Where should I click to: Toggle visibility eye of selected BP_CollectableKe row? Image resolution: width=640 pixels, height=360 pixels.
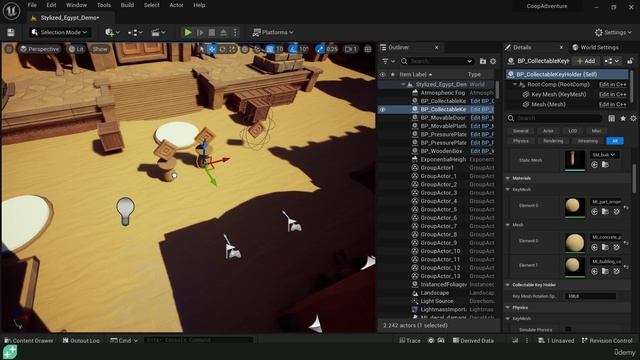382,109
